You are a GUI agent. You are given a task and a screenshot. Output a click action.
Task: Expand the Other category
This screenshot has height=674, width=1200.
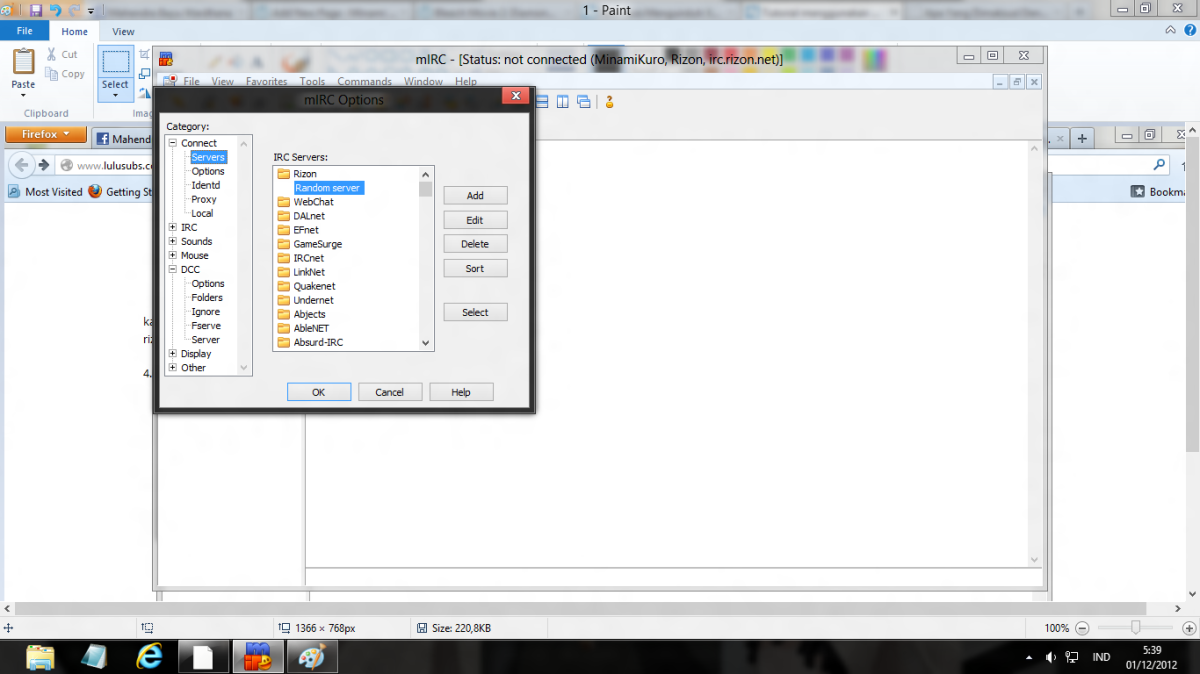coord(173,367)
